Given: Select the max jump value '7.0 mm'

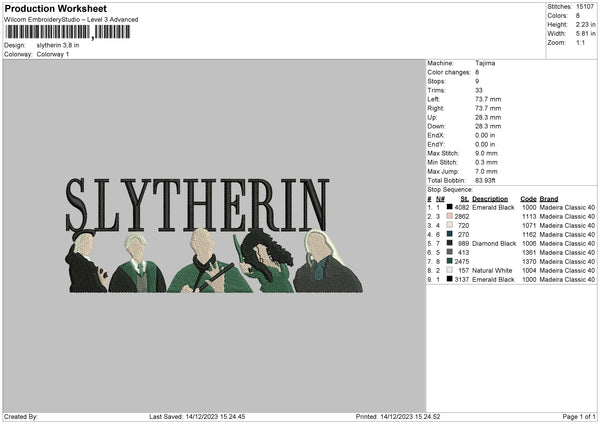Looking at the screenshot, I should 486,171.
